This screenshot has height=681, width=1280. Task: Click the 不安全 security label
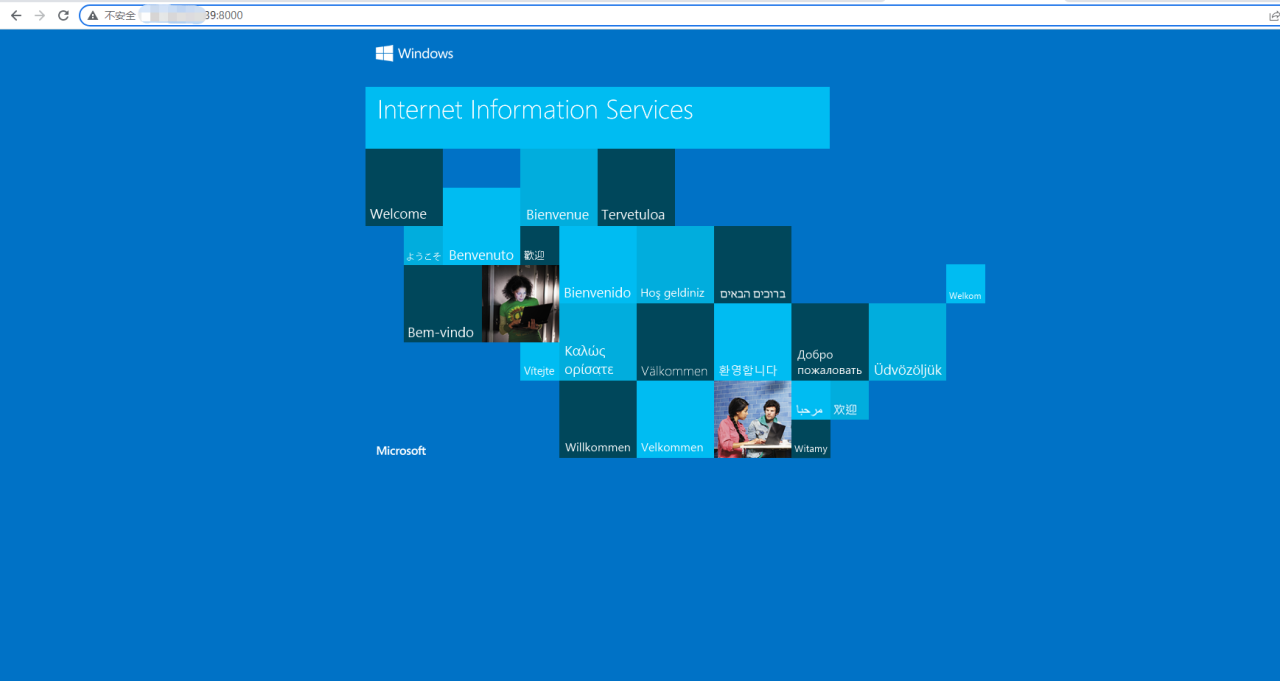tap(120, 16)
